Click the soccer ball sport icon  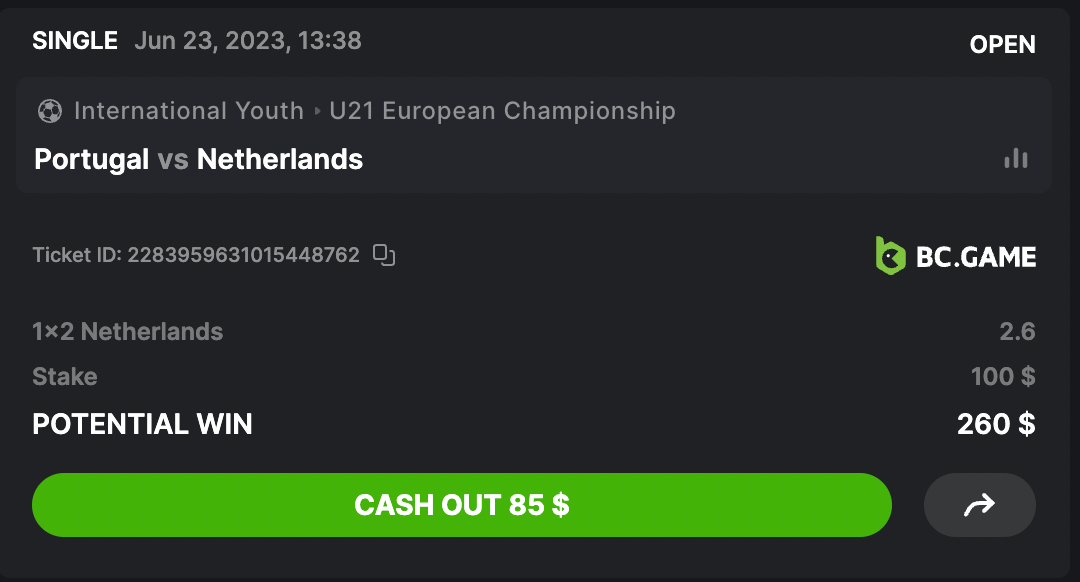pyautogui.click(x=50, y=111)
